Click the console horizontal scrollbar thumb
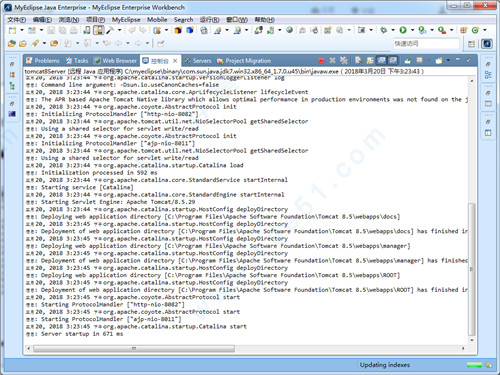The image size is (500, 375). 134,349
